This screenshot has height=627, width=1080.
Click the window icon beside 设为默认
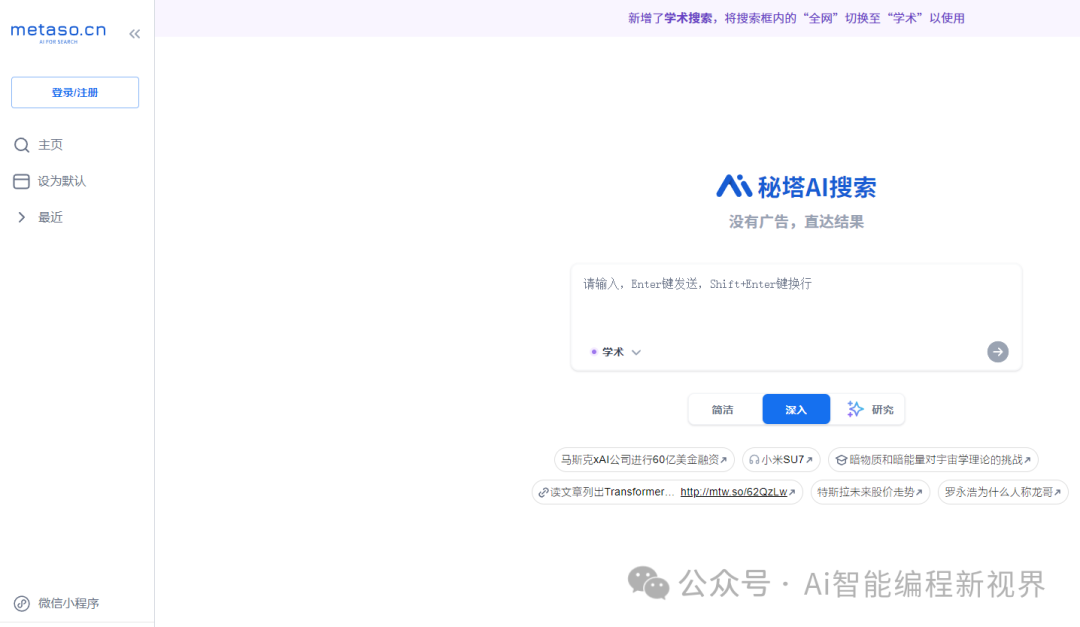point(21,181)
